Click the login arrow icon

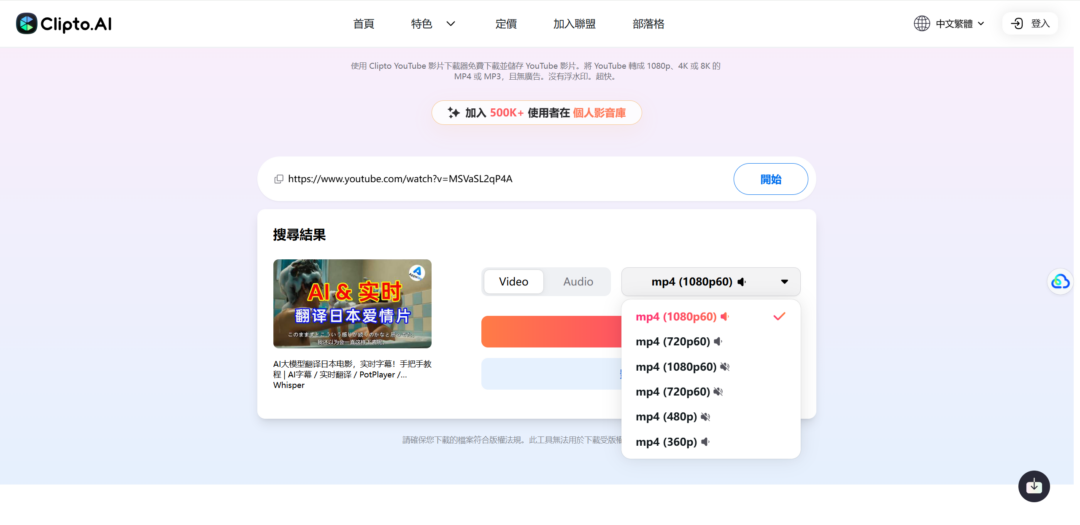point(1017,23)
